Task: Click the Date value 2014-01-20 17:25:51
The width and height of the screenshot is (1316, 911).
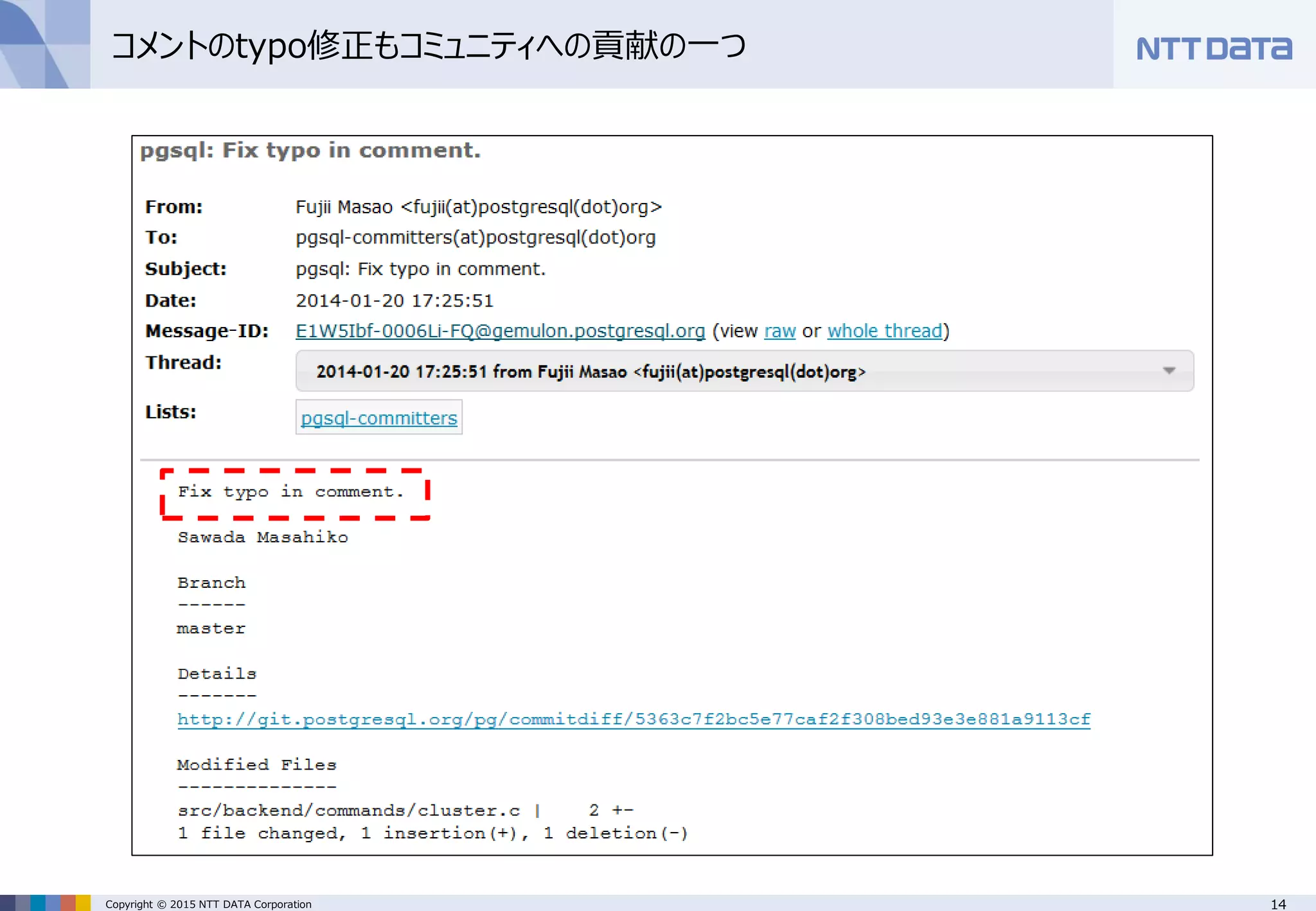Action: coord(394,301)
